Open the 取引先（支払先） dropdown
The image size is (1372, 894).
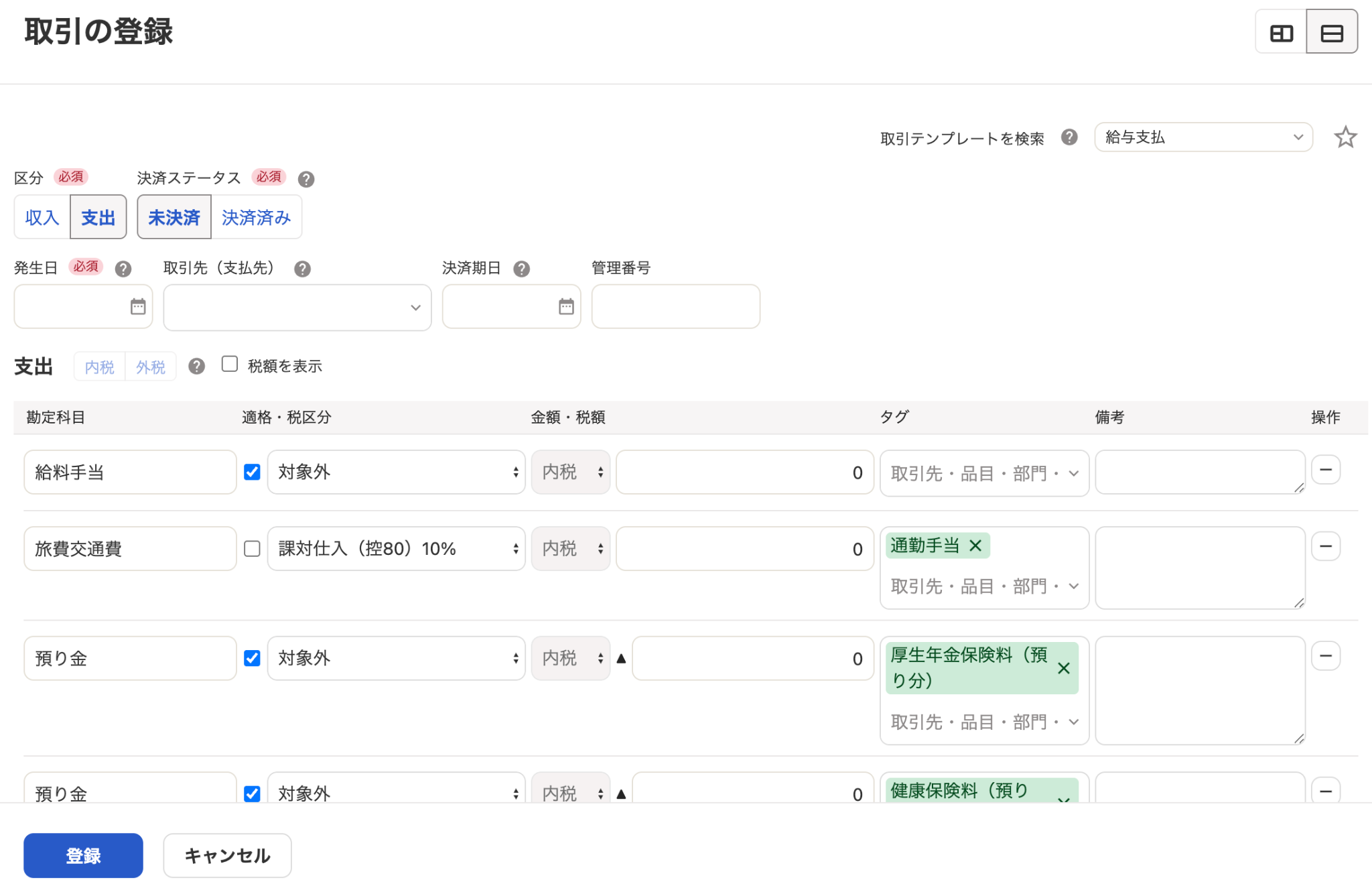click(297, 308)
